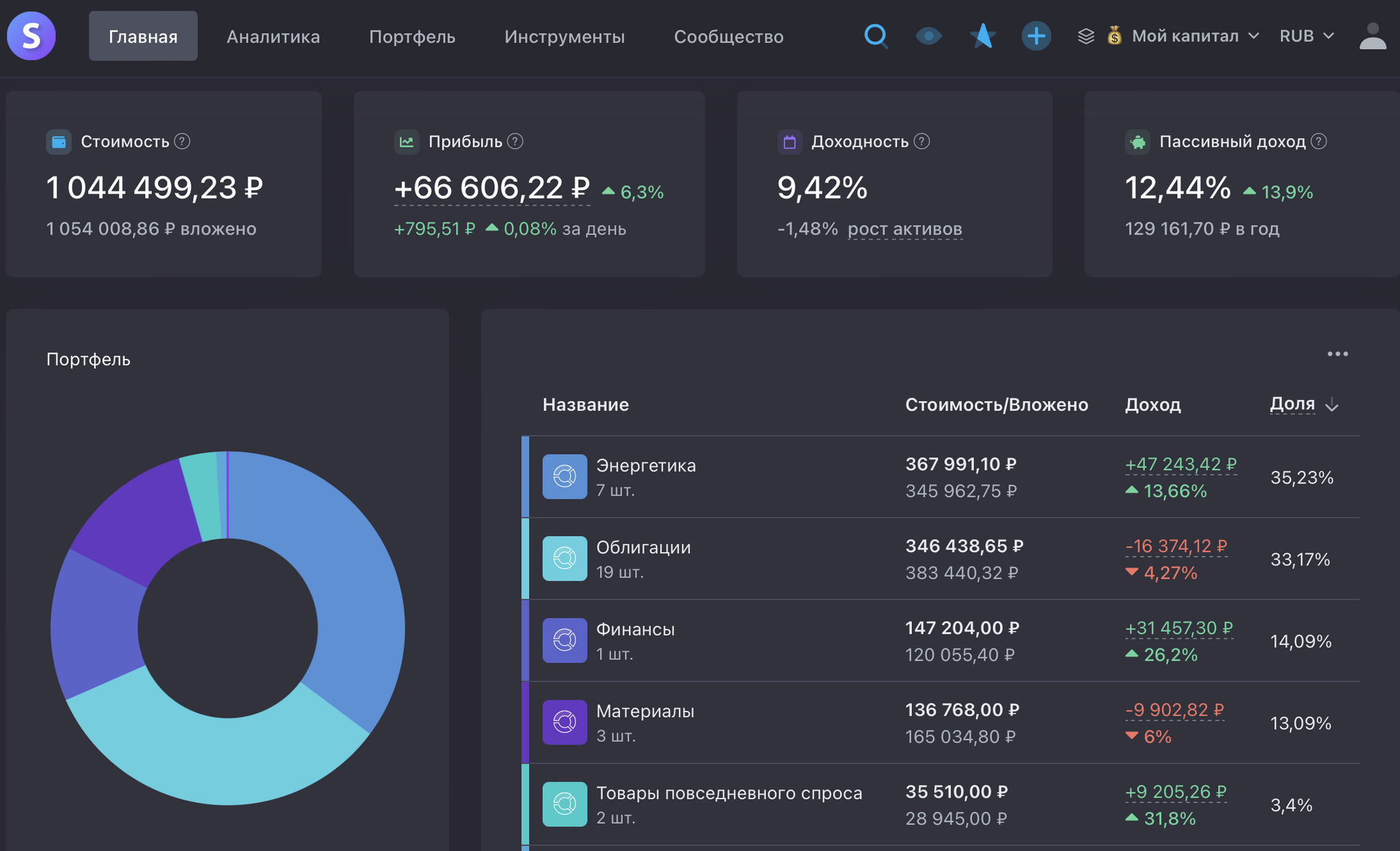Go to the Главная tab
Screen dimensions: 1400x851
[x=143, y=36]
